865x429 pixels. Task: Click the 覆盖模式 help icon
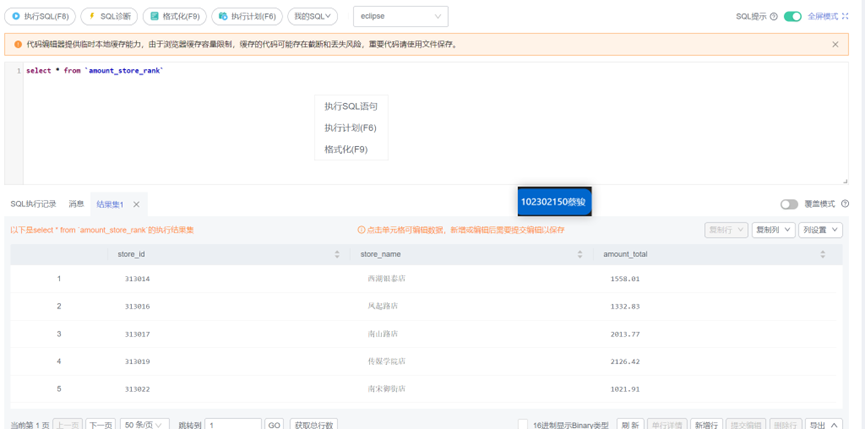coord(845,204)
